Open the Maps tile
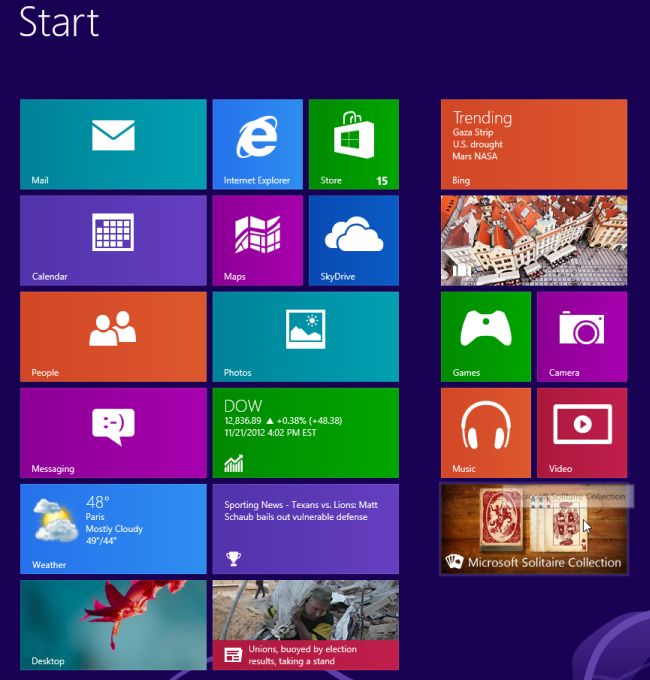 (258, 240)
